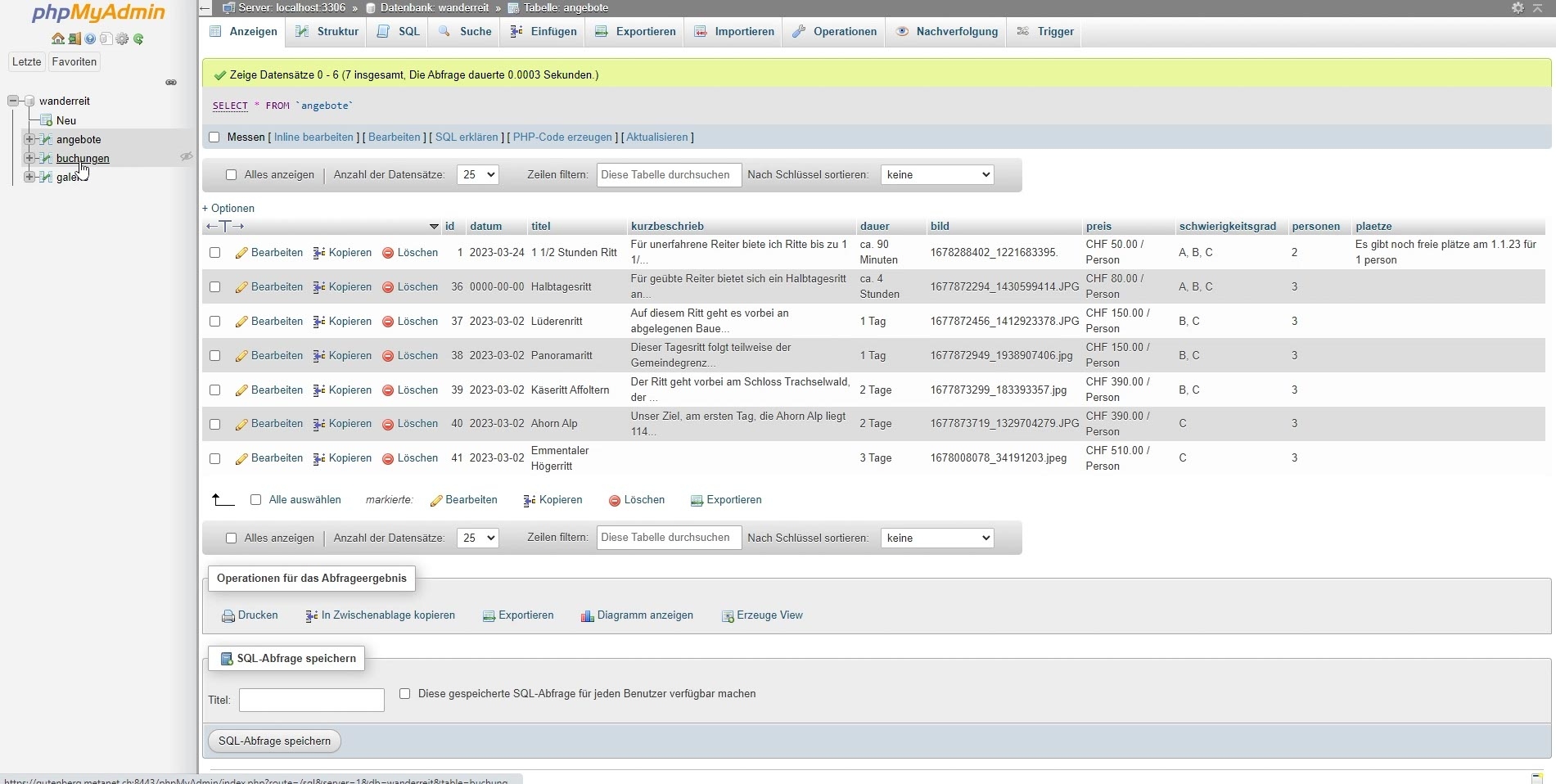Viewport: 1556px width, 784px height.
Task: Click into the top Zeilen filtern search field
Action: [669, 175]
